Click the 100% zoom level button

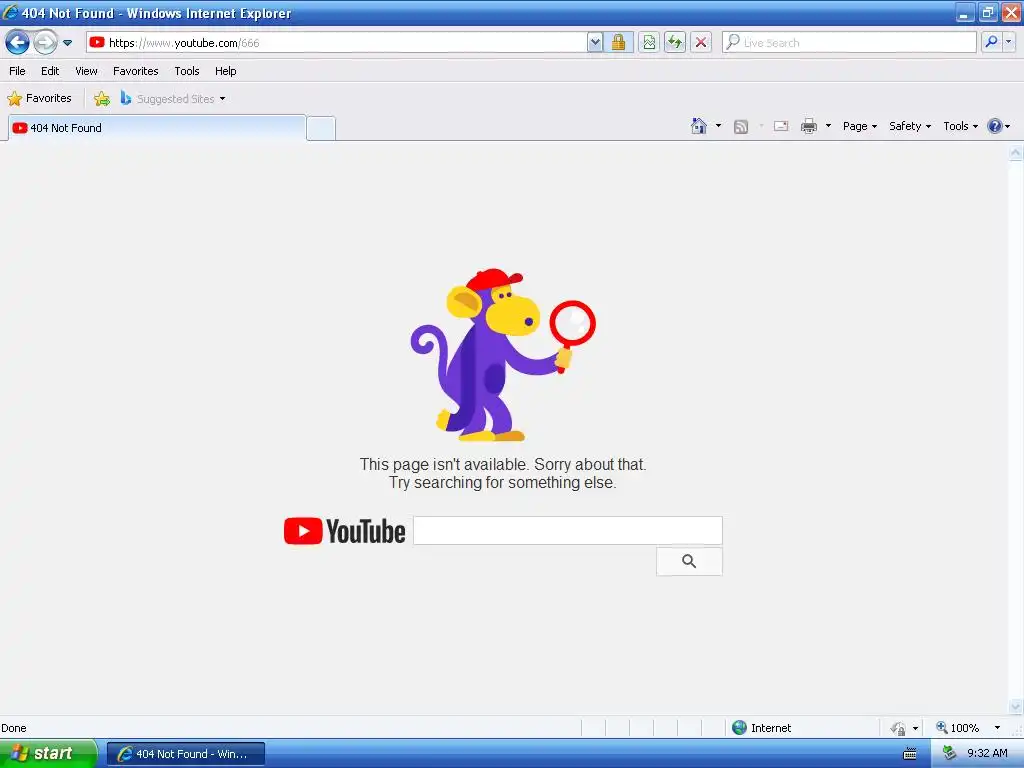point(957,728)
